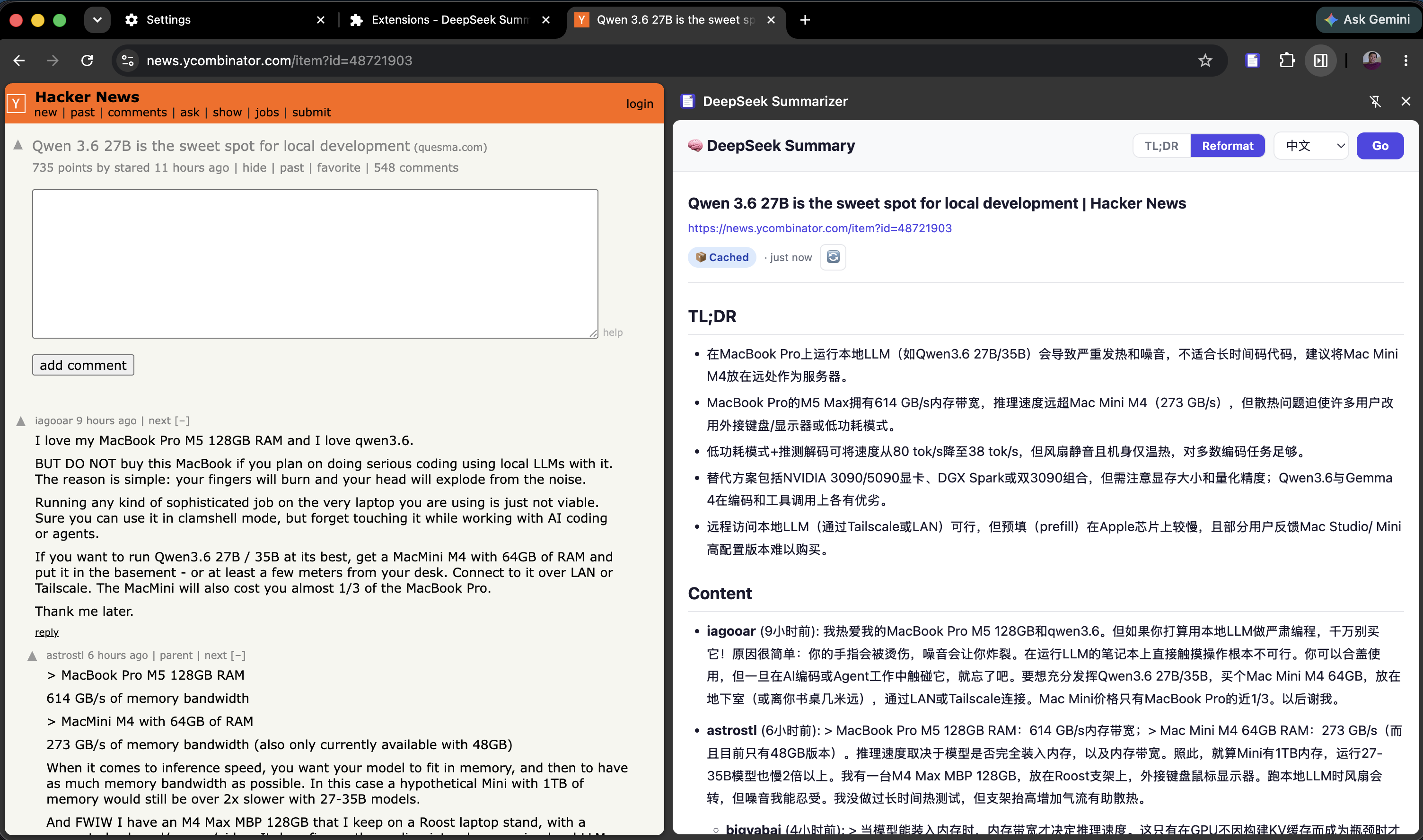Upvote the Qwen 3.6 27B story
Screen dimensions: 1423x840
click(18, 146)
